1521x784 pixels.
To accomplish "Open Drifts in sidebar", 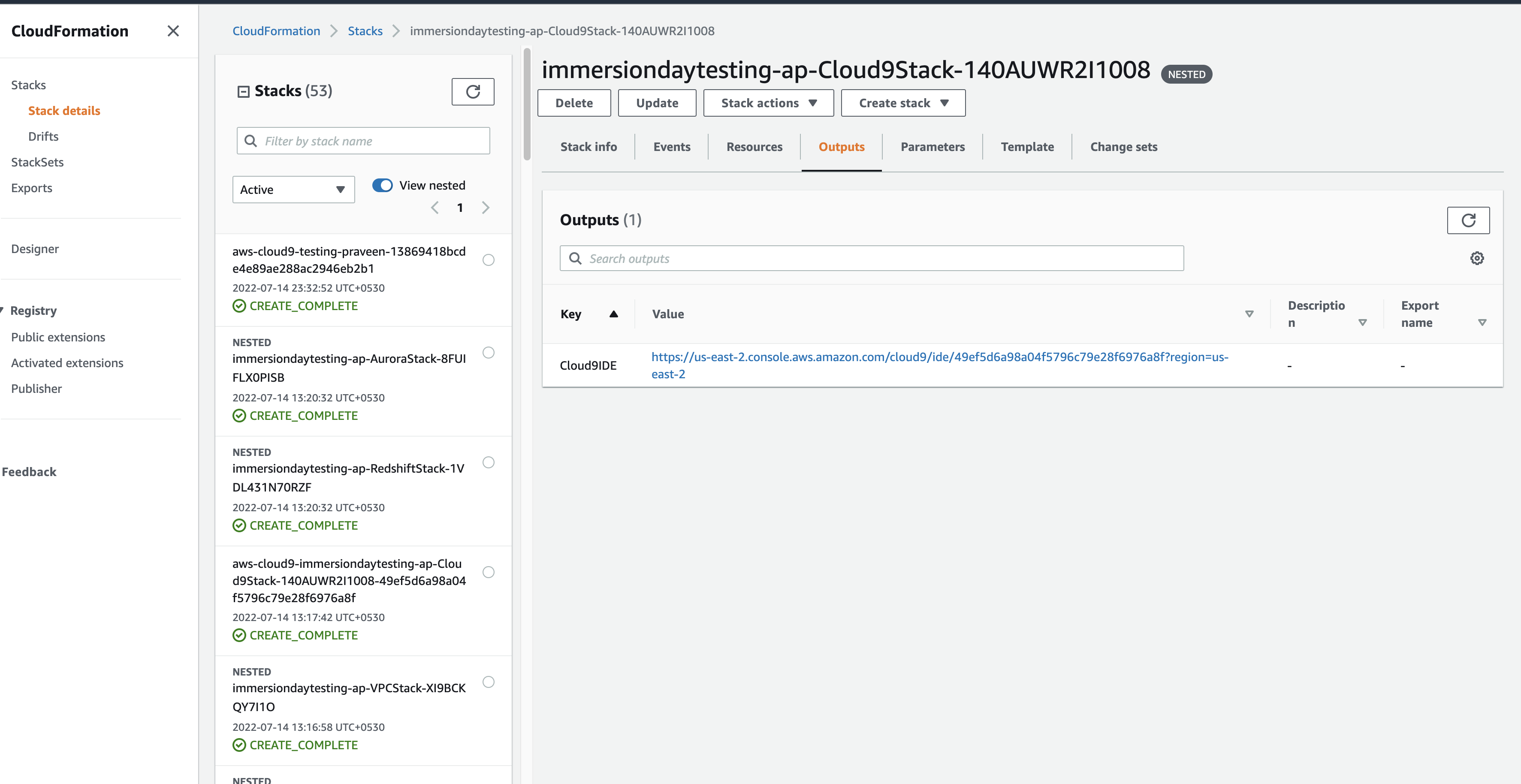I will tap(43, 136).
